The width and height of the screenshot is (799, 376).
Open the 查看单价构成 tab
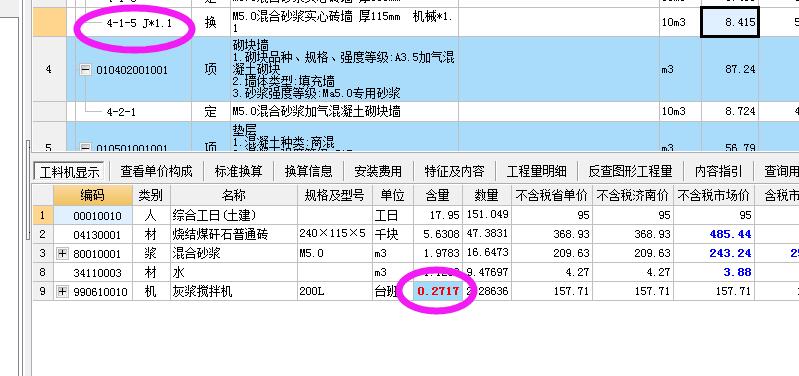156,171
